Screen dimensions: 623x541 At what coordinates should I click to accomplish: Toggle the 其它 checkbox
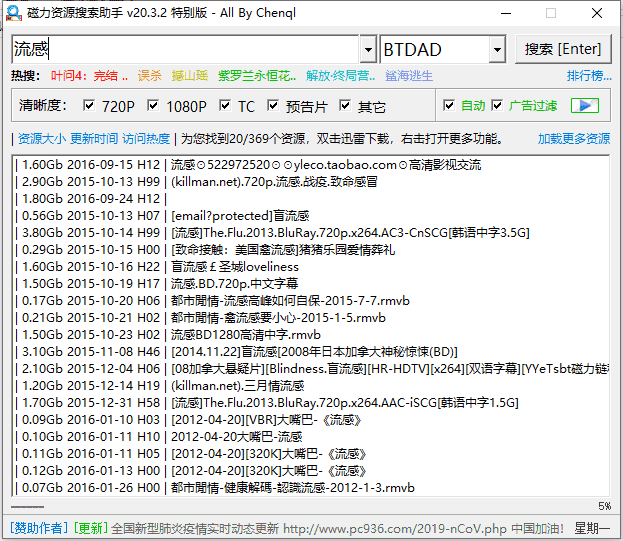click(345, 106)
